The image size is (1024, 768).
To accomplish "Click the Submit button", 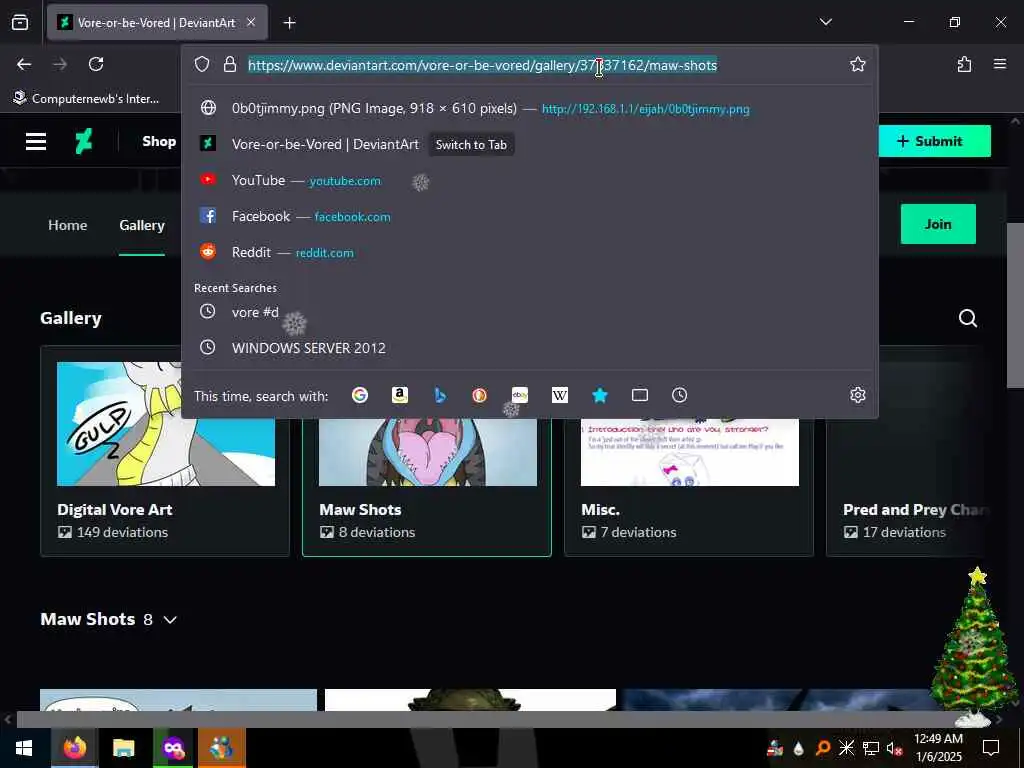I will [x=934, y=141].
